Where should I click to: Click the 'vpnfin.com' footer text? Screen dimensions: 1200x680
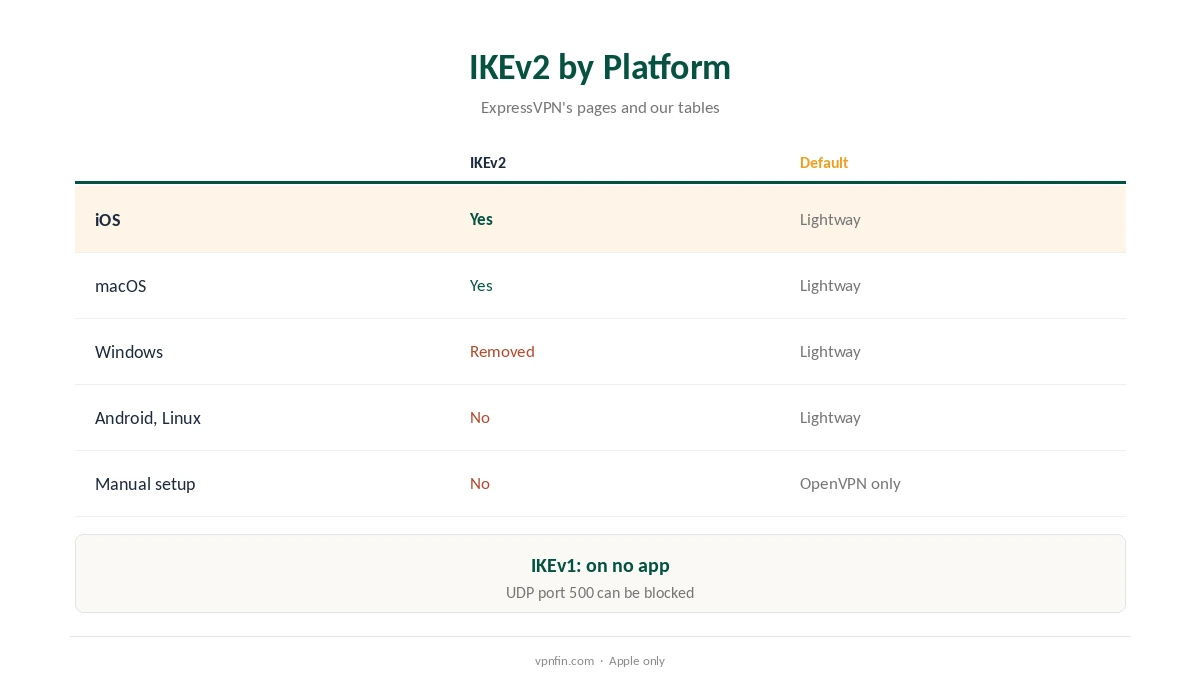tap(564, 660)
